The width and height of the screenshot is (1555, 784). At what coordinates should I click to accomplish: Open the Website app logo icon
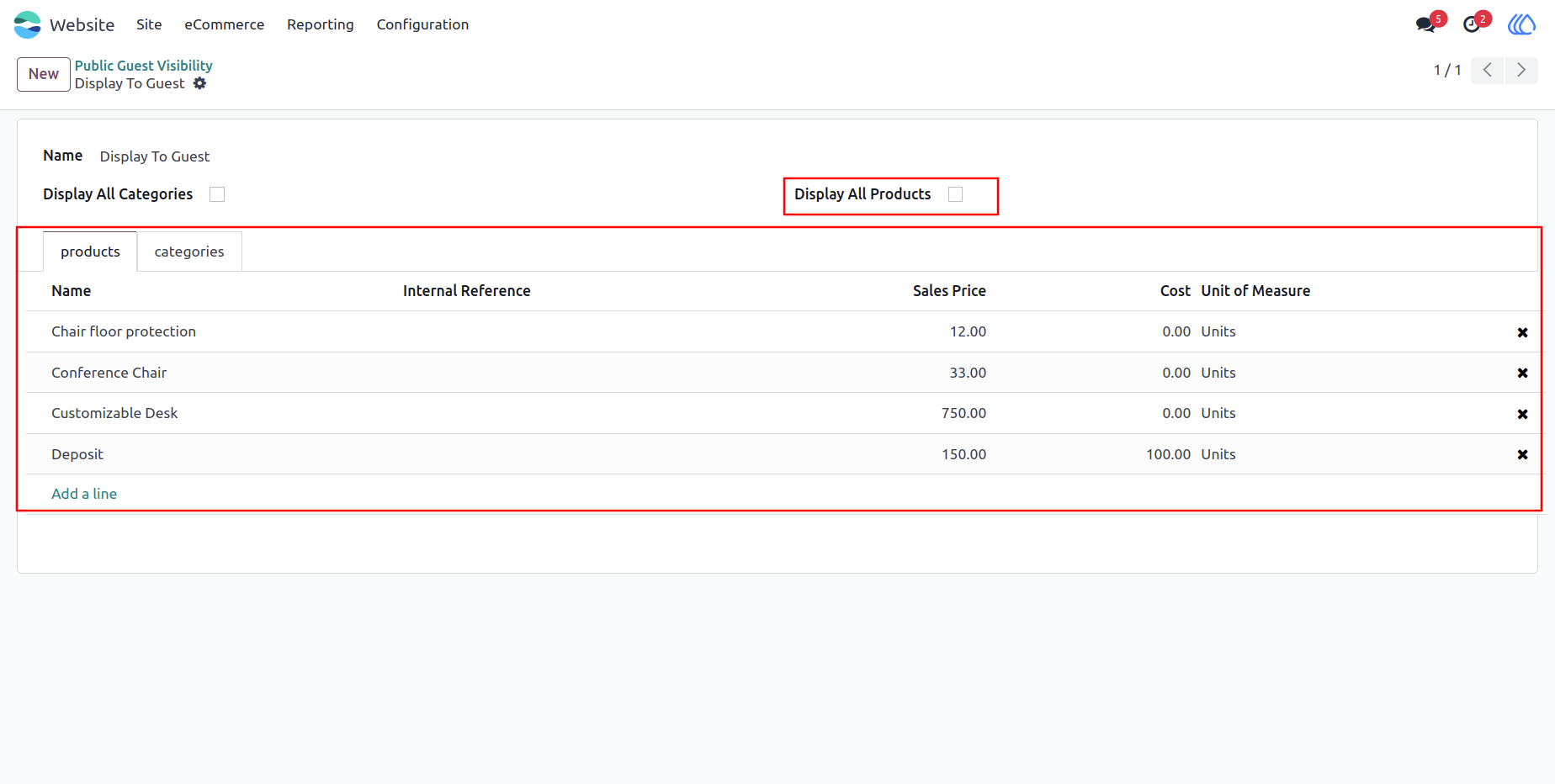pos(27,24)
